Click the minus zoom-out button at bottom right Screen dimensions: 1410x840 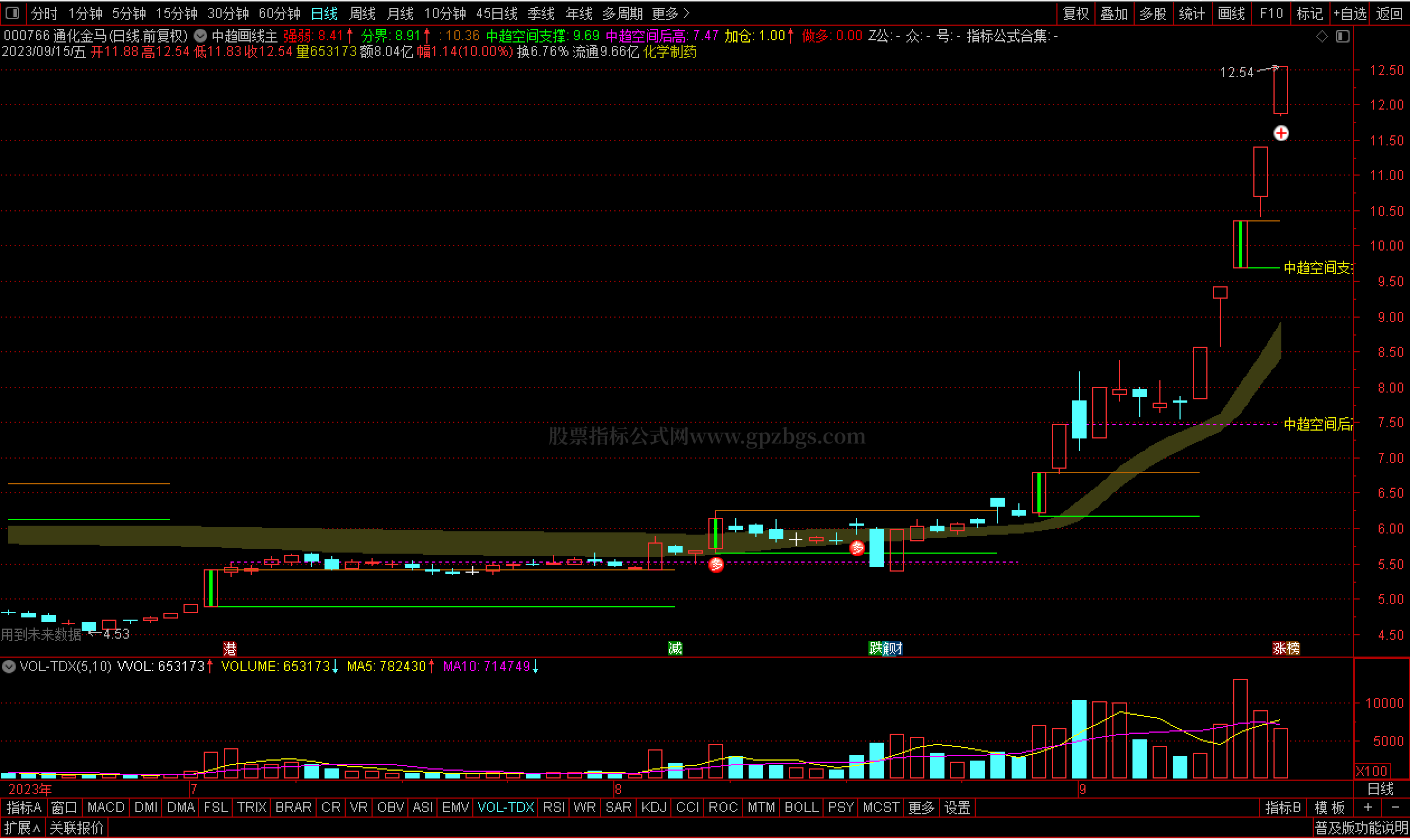coord(1395,808)
